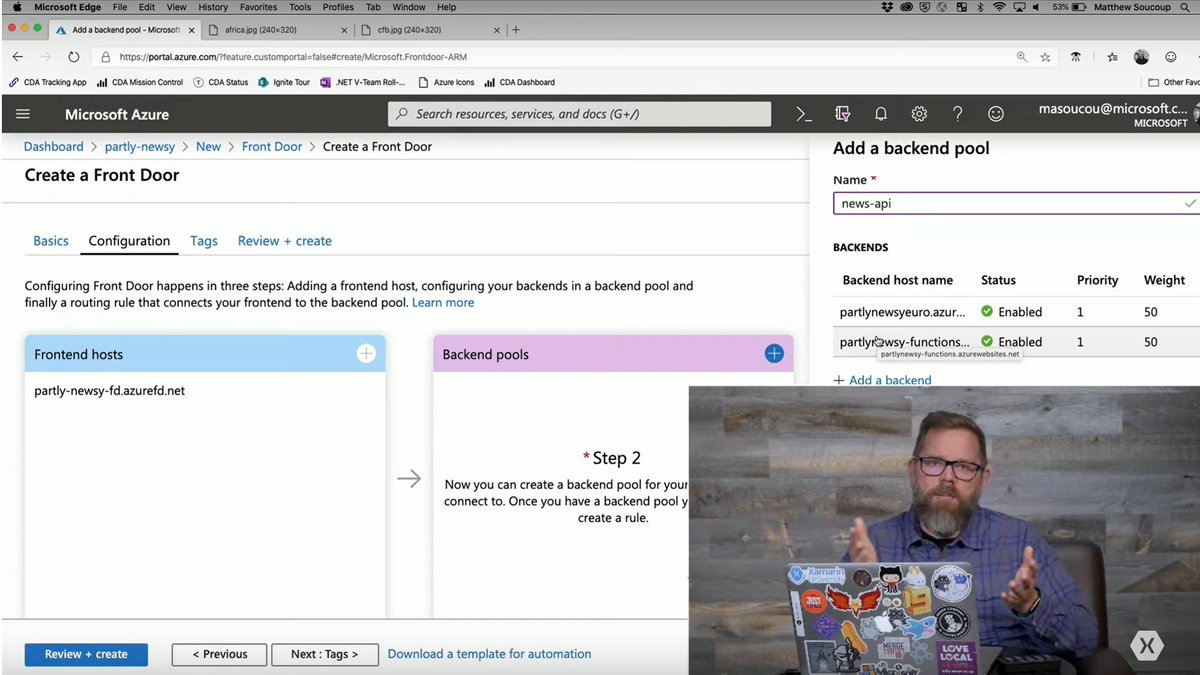Viewport: 1200px width, 675px height.
Task: Open the feedback smiley icon in Azure
Action: click(x=996, y=114)
